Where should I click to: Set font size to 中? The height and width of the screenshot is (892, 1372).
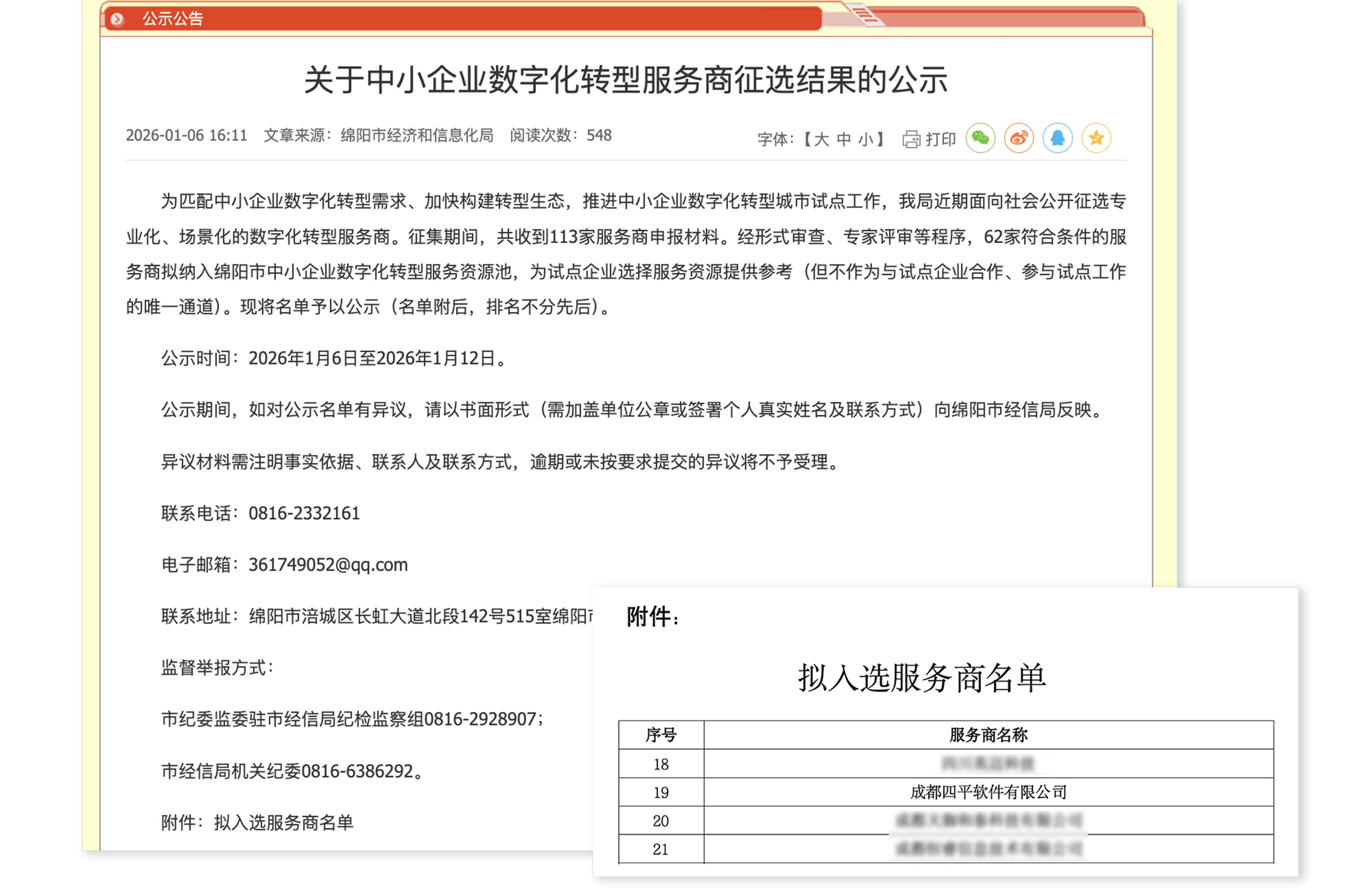(x=843, y=139)
